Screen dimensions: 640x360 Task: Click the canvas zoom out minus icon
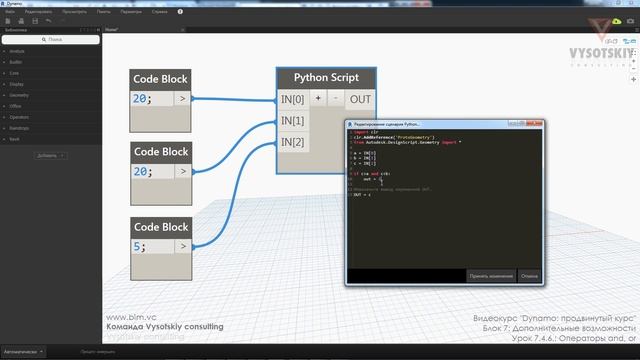coord(633,69)
